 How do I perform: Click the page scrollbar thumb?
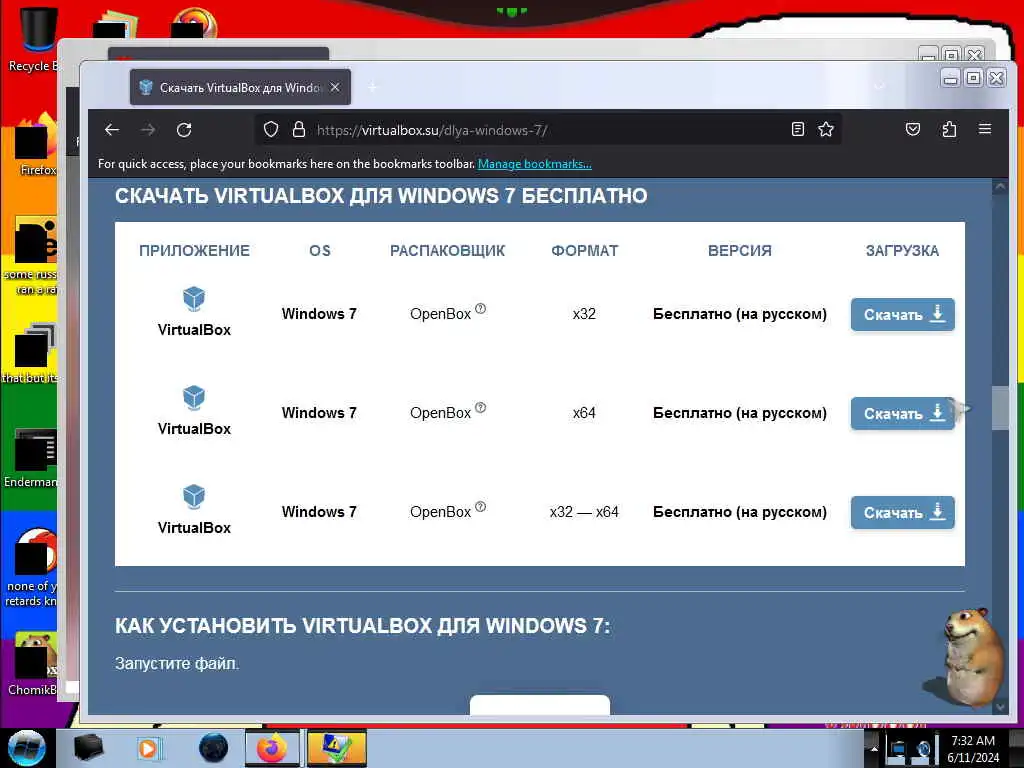[x=1000, y=408]
